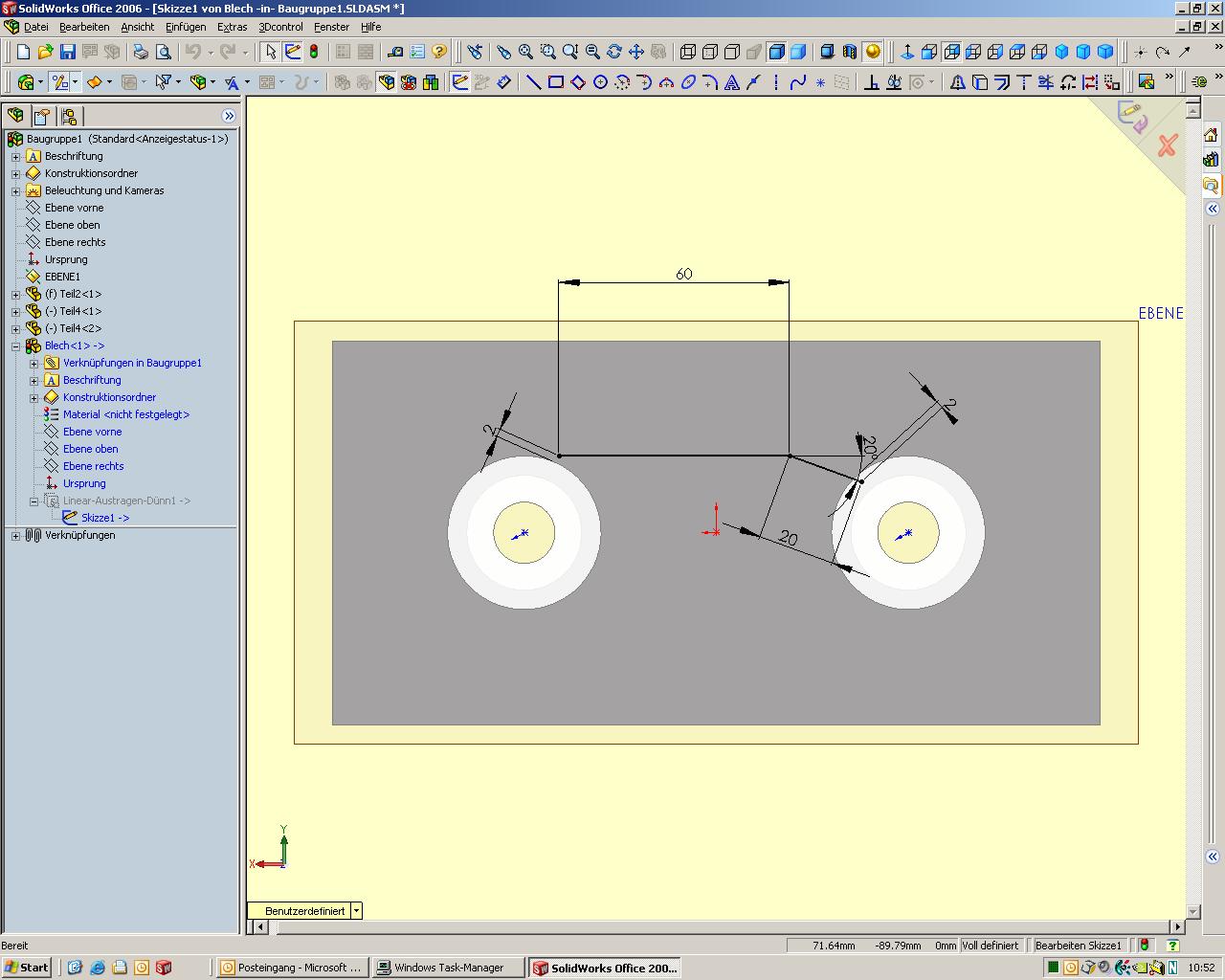This screenshot has width=1225, height=980.
Task: Toggle Shaded With Edges display mode
Action: (776, 52)
